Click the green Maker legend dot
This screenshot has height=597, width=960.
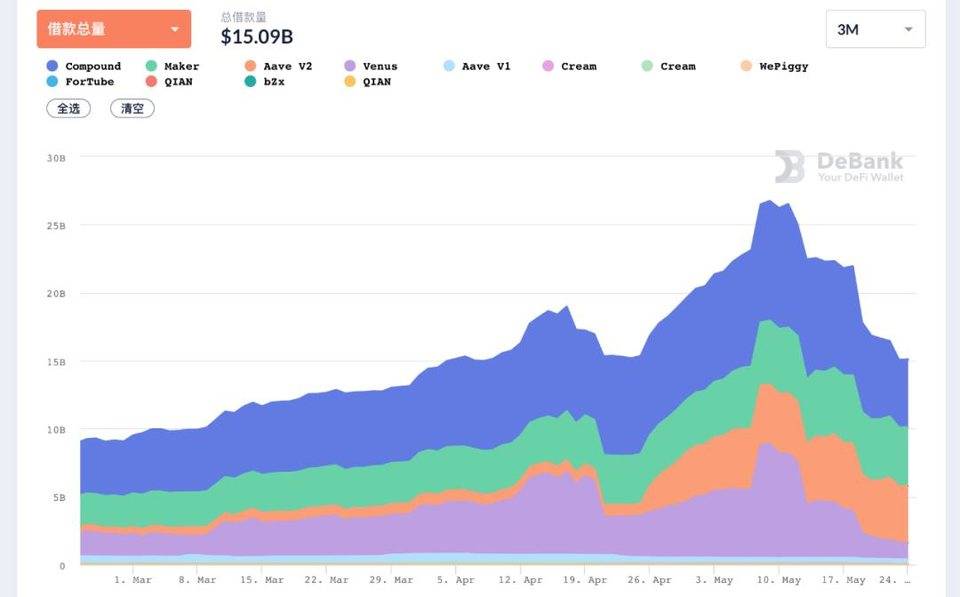(x=151, y=66)
